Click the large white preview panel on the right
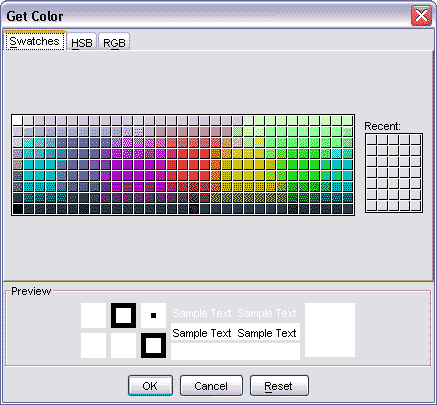The height and width of the screenshot is (405, 437). click(x=330, y=330)
